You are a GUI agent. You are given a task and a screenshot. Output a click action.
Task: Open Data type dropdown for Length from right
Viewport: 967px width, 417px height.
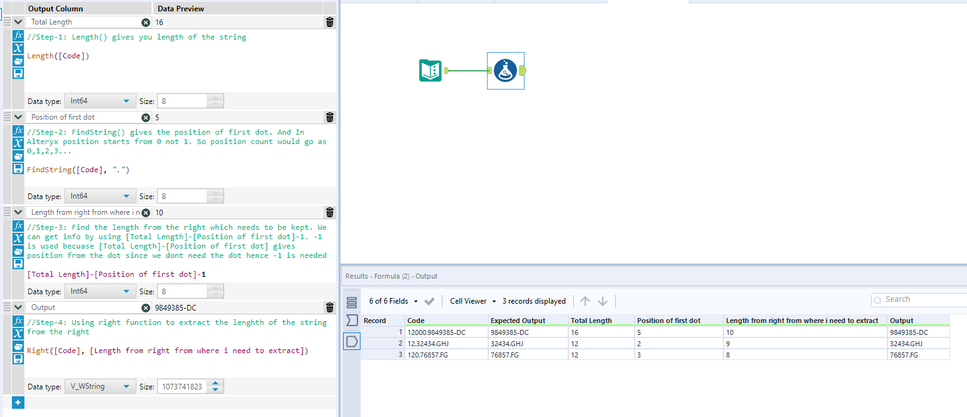100,291
